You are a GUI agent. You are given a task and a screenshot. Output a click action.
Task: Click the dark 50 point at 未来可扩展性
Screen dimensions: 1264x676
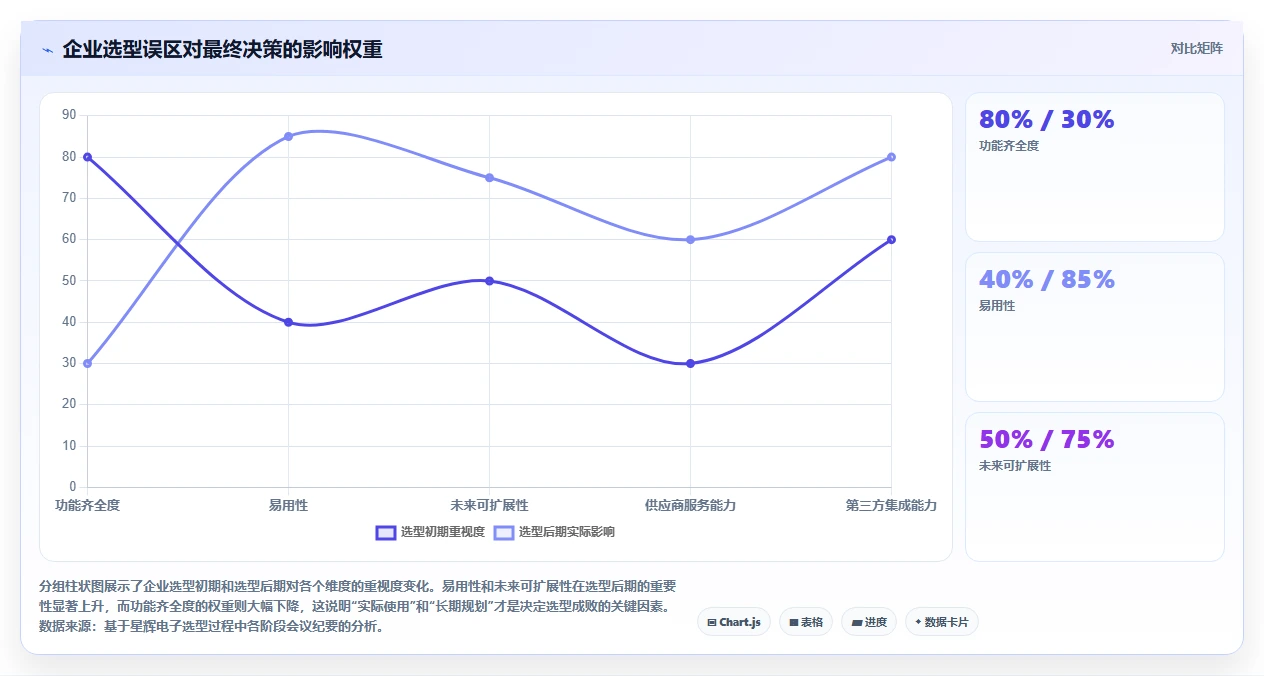489,281
